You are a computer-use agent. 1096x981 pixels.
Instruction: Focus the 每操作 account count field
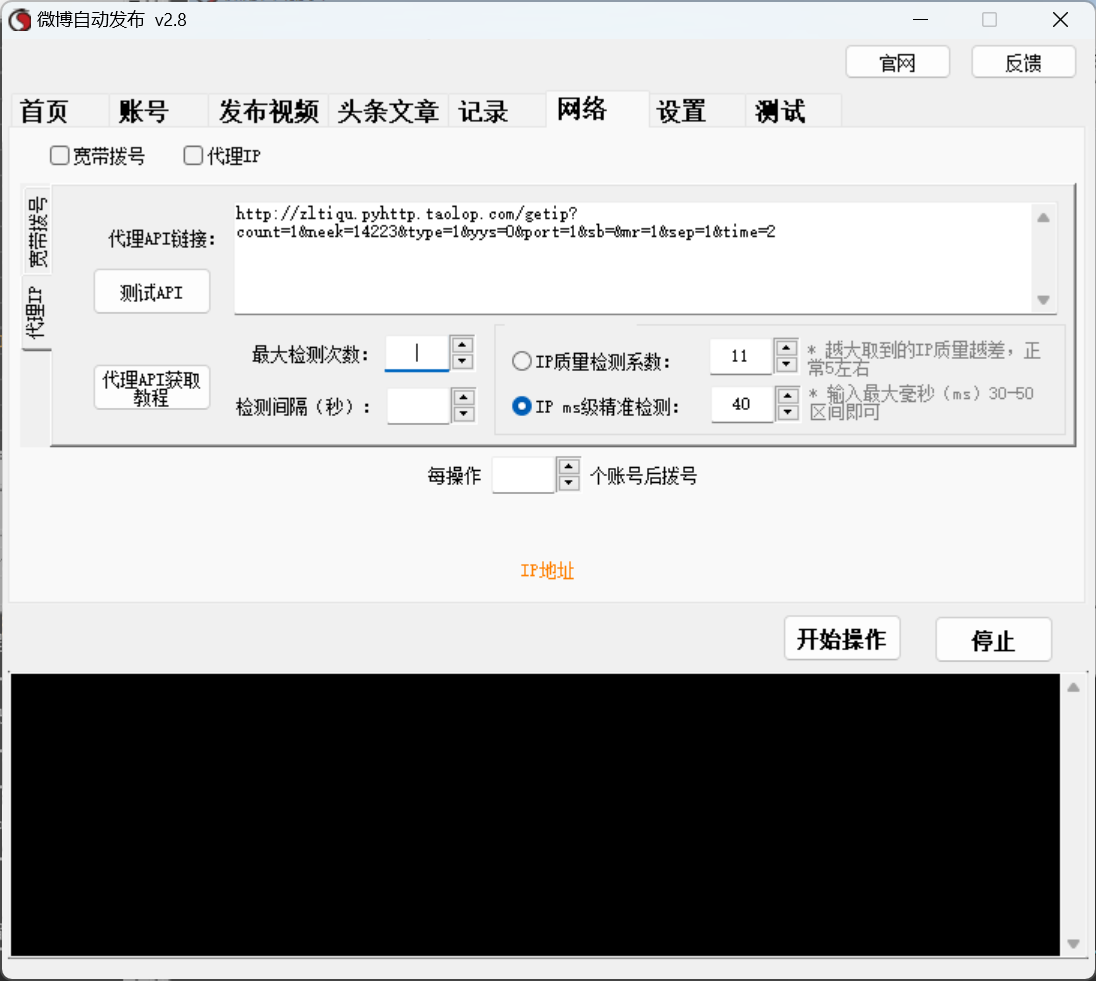point(524,475)
